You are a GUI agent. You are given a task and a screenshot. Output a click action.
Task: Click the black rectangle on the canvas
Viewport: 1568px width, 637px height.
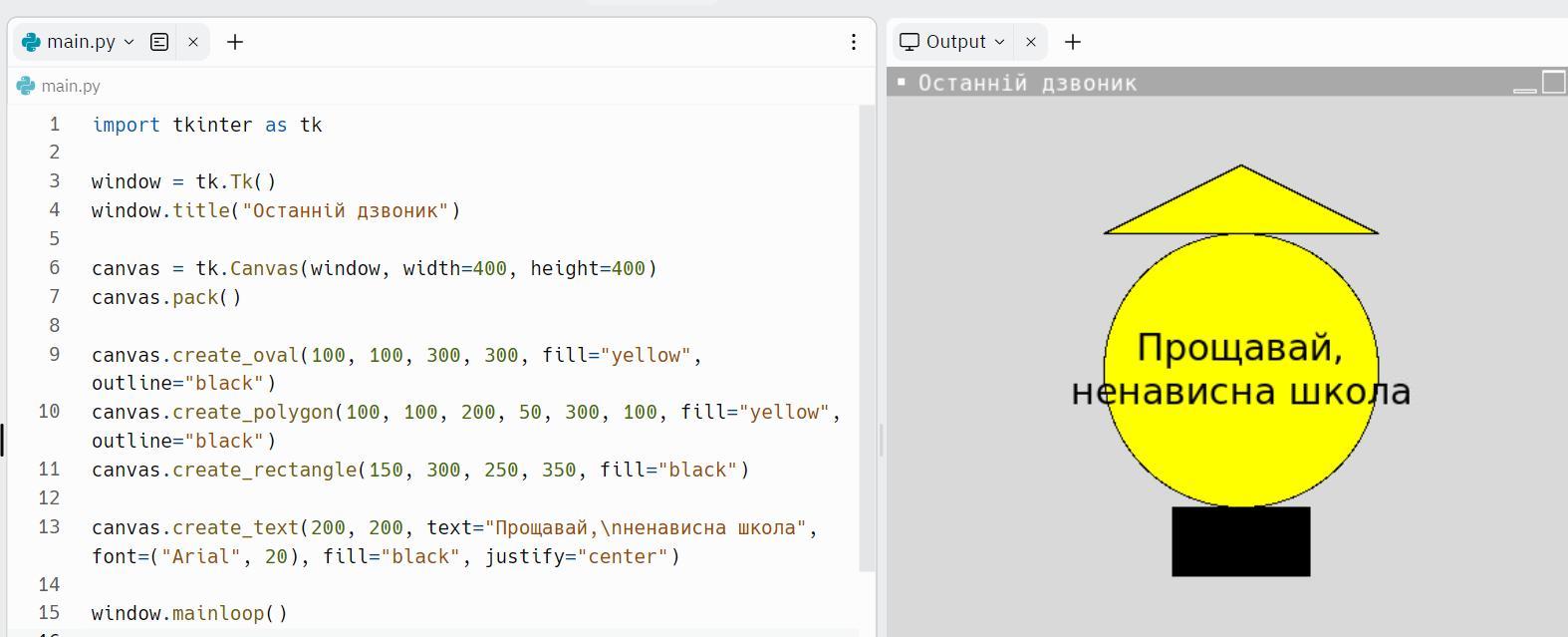point(1240,541)
